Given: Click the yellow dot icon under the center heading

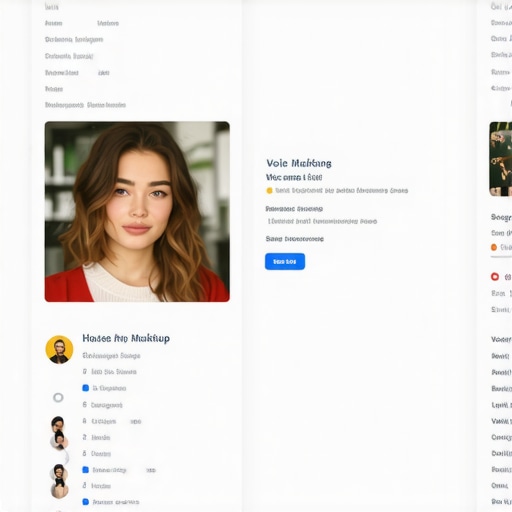Looking at the screenshot, I should pos(269,191).
